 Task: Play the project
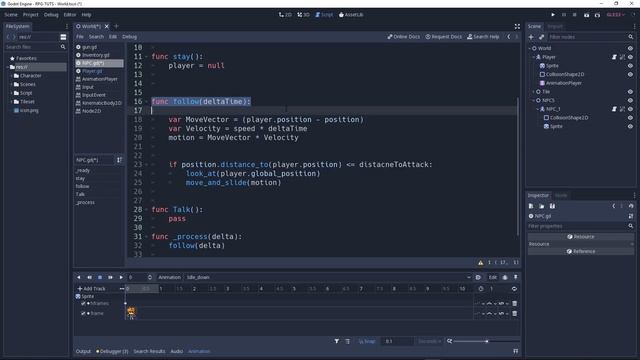(553, 15)
